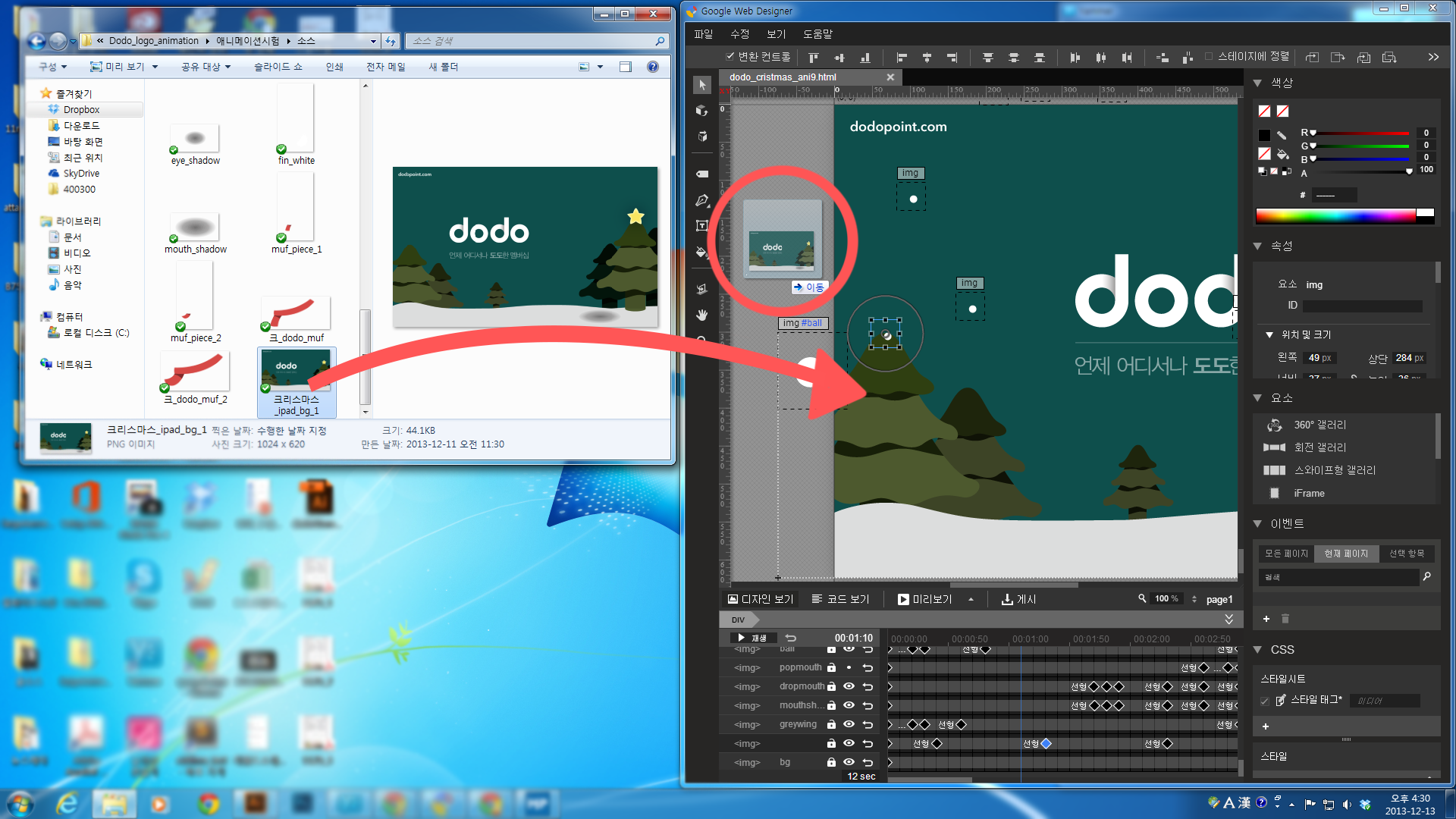Screen dimensions: 1456x819
Task: Click the align top edges icon
Action: (814, 57)
